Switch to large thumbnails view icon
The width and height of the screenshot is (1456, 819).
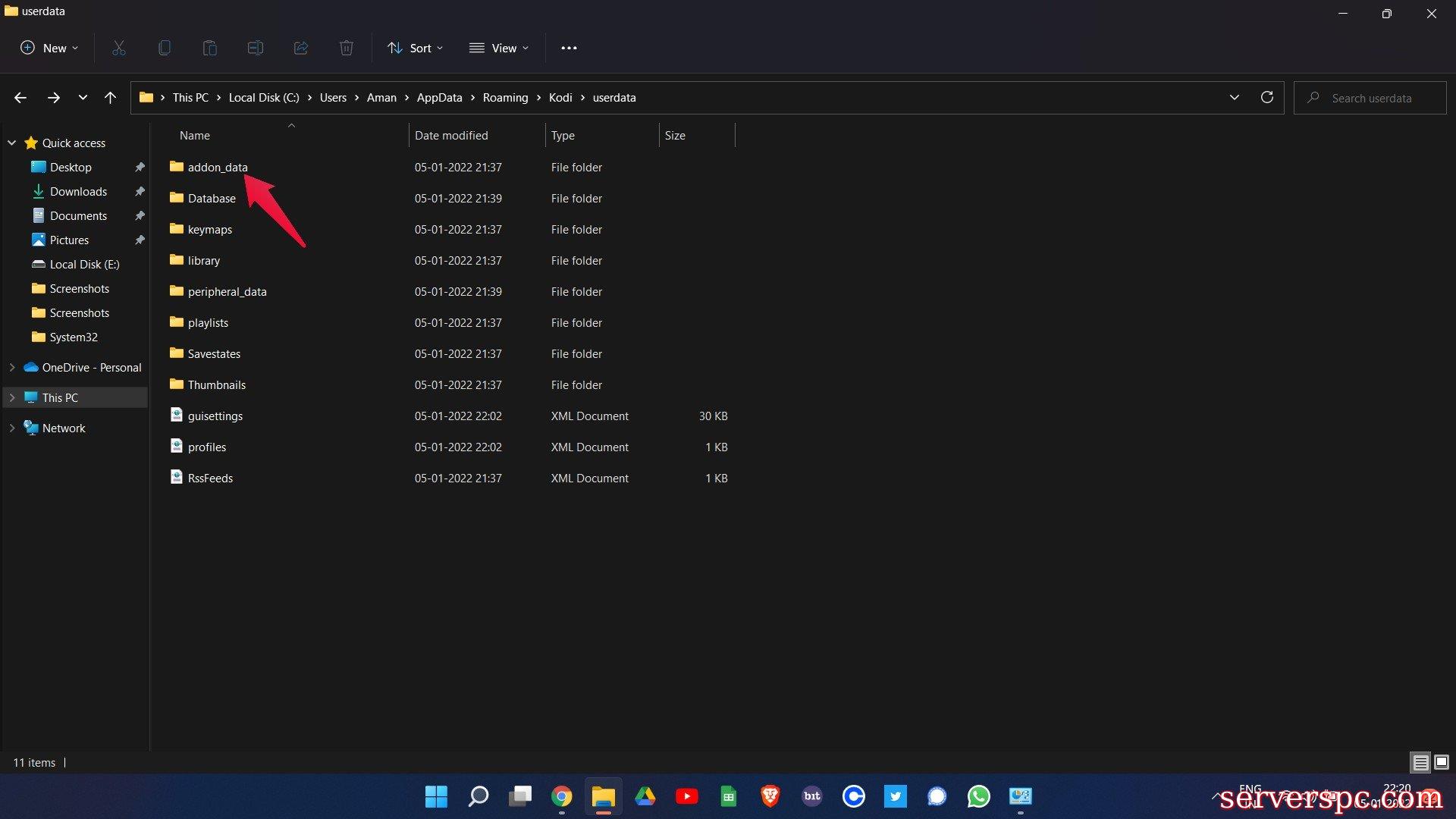1442,762
